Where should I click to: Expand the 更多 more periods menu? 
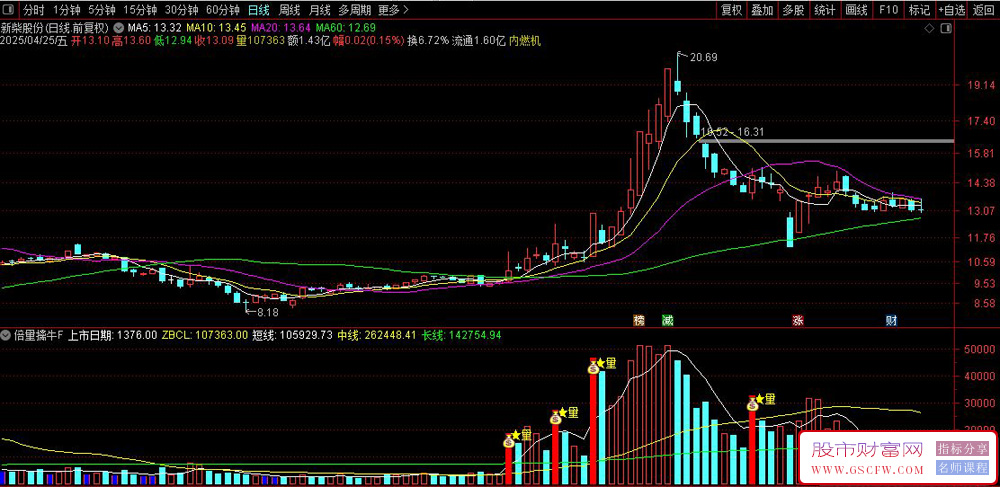(393, 10)
